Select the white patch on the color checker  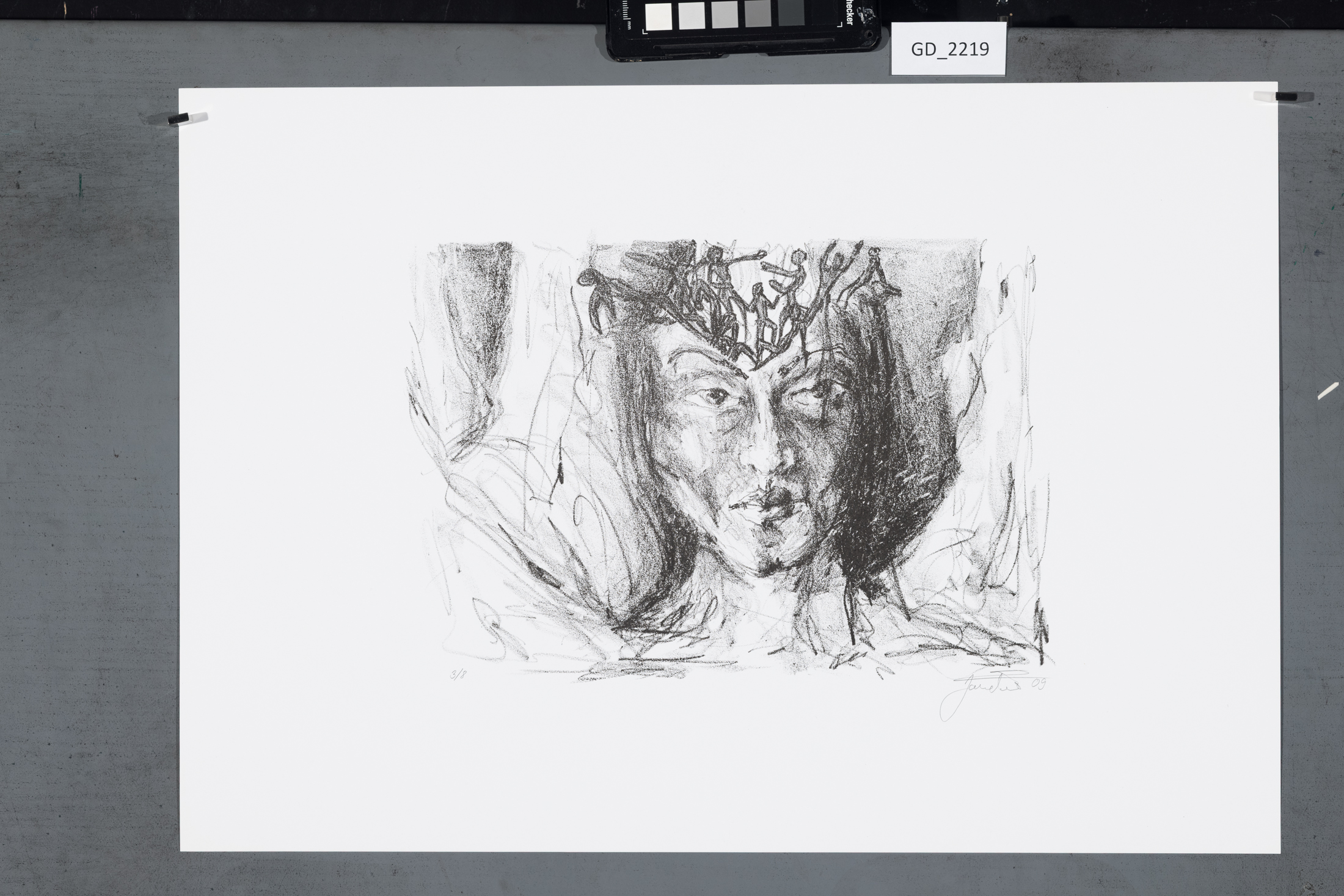point(659,16)
